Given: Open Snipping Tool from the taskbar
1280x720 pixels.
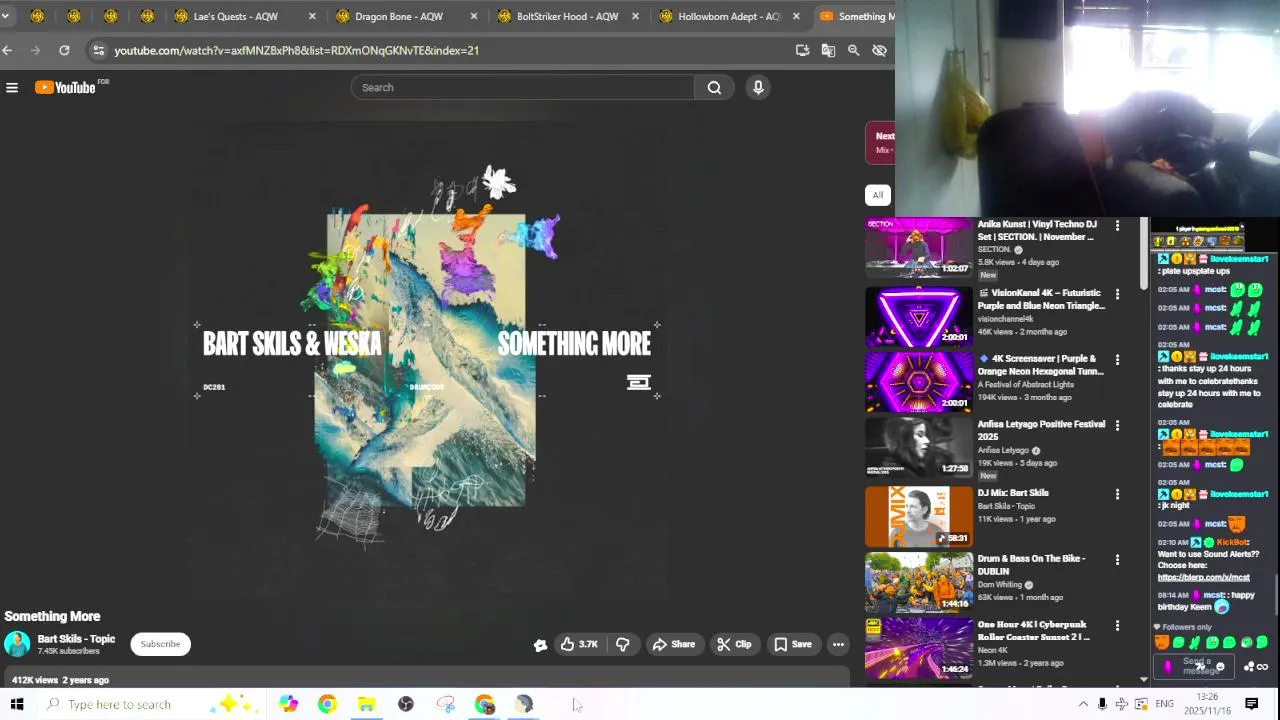Looking at the screenshot, I should pyautogui.click(x=445, y=705).
